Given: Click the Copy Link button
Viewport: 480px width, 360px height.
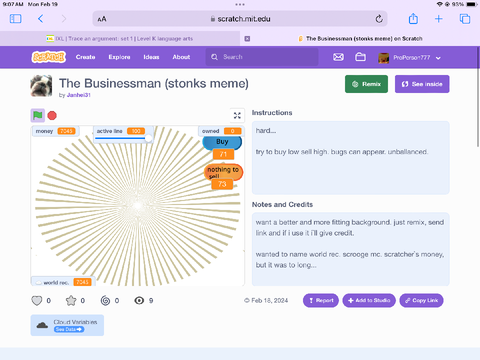Looking at the screenshot, I should [x=421, y=301].
